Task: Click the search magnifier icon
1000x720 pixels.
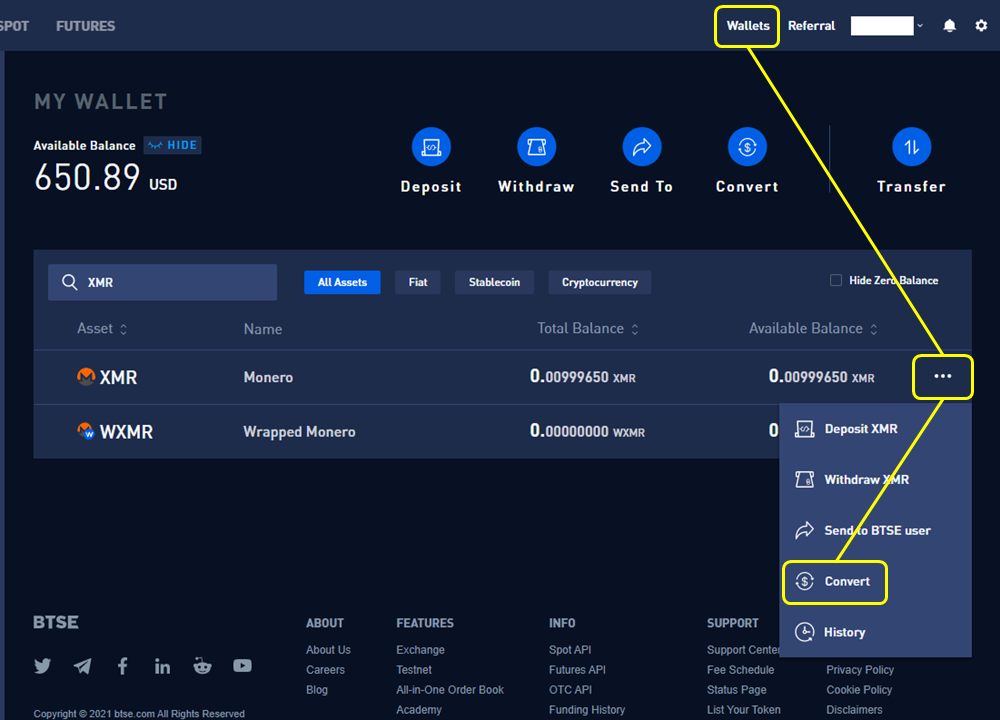Action: (x=70, y=282)
